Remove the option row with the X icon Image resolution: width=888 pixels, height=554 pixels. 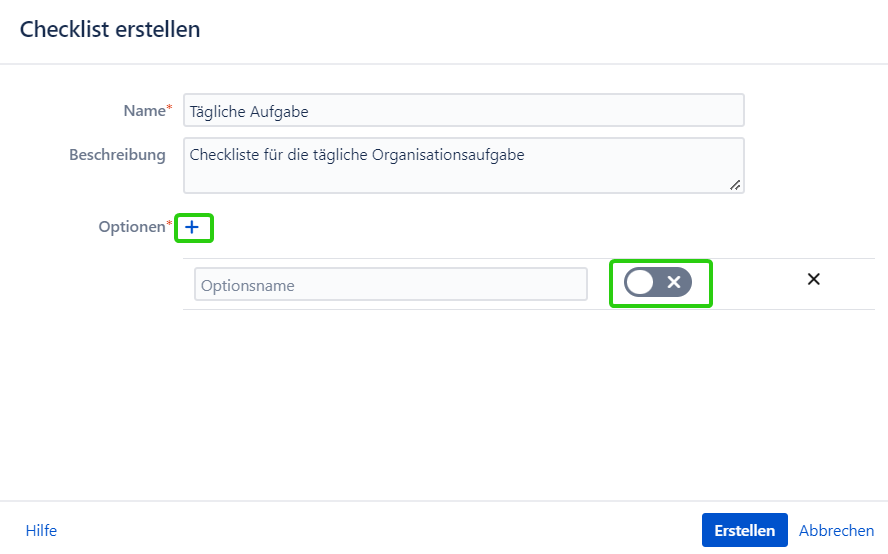(814, 279)
